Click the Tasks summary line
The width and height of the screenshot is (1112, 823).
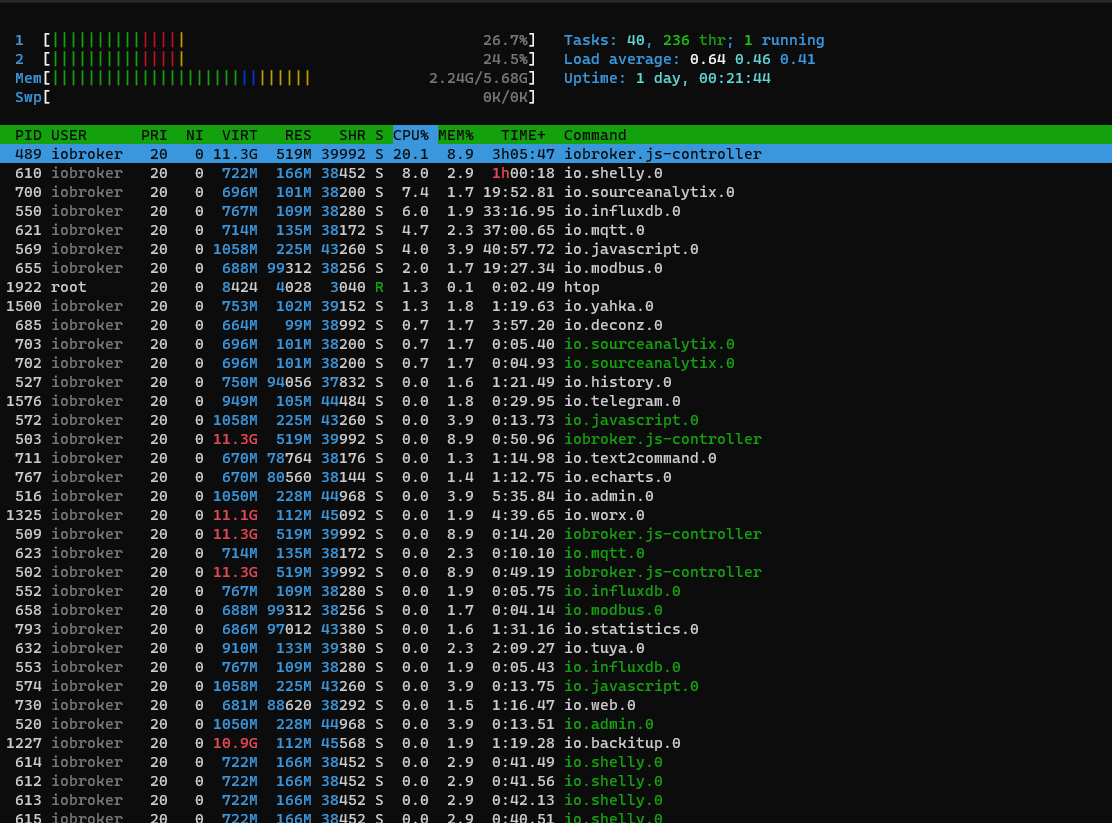pos(694,40)
